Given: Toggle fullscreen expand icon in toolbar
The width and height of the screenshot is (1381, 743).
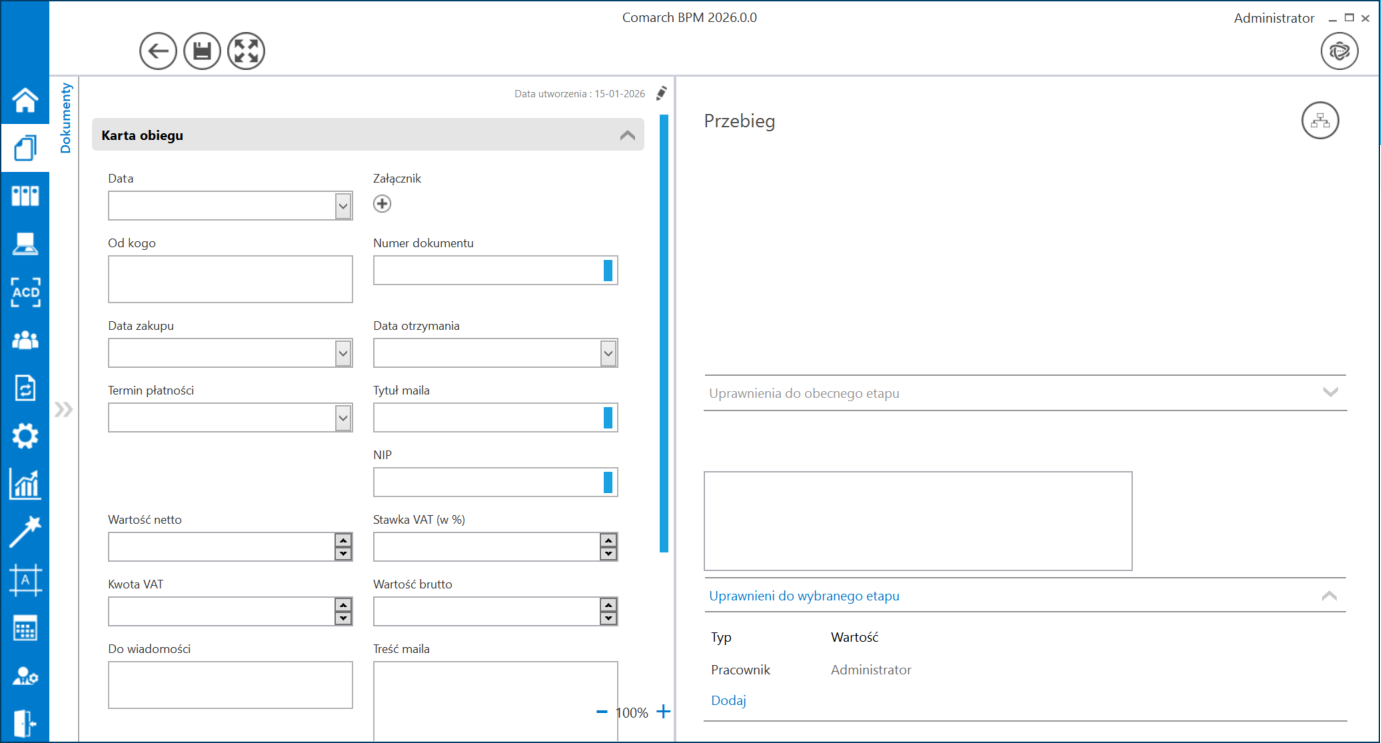Looking at the screenshot, I should pos(246,51).
